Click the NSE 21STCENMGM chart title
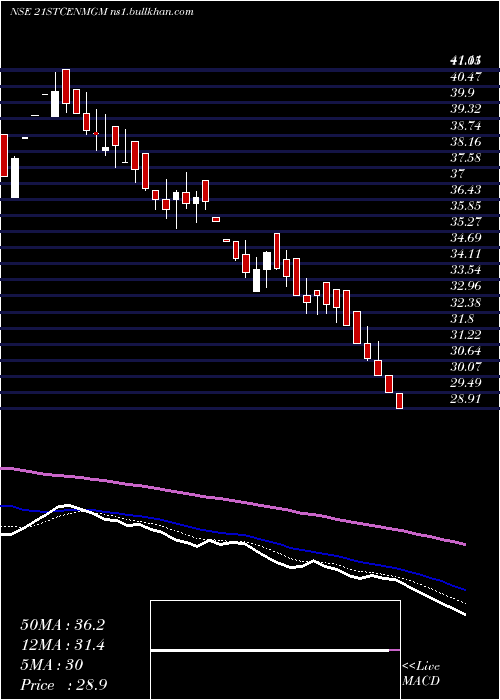The image size is (500, 700). tap(58, 12)
